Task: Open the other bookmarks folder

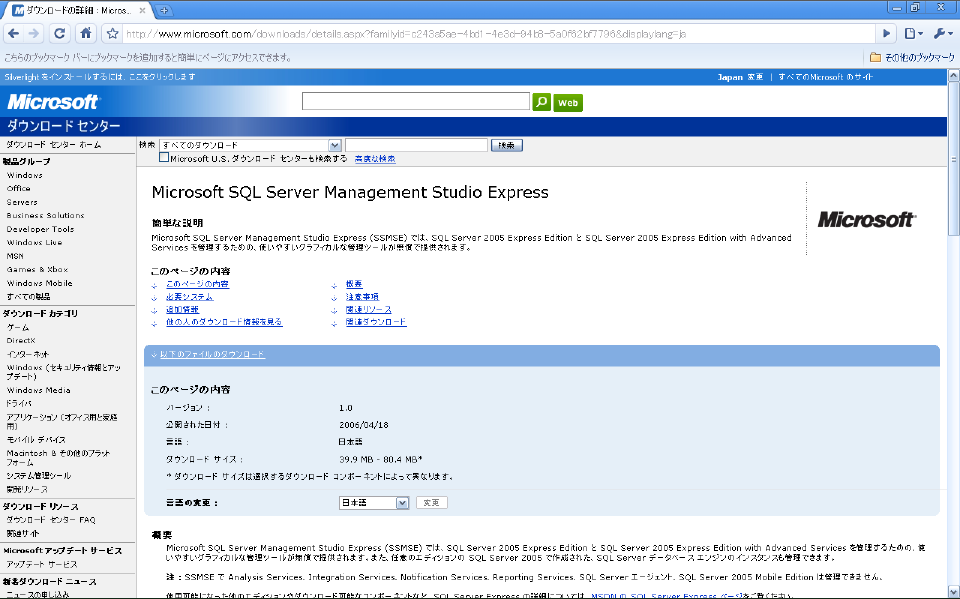Action: pos(912,58)
